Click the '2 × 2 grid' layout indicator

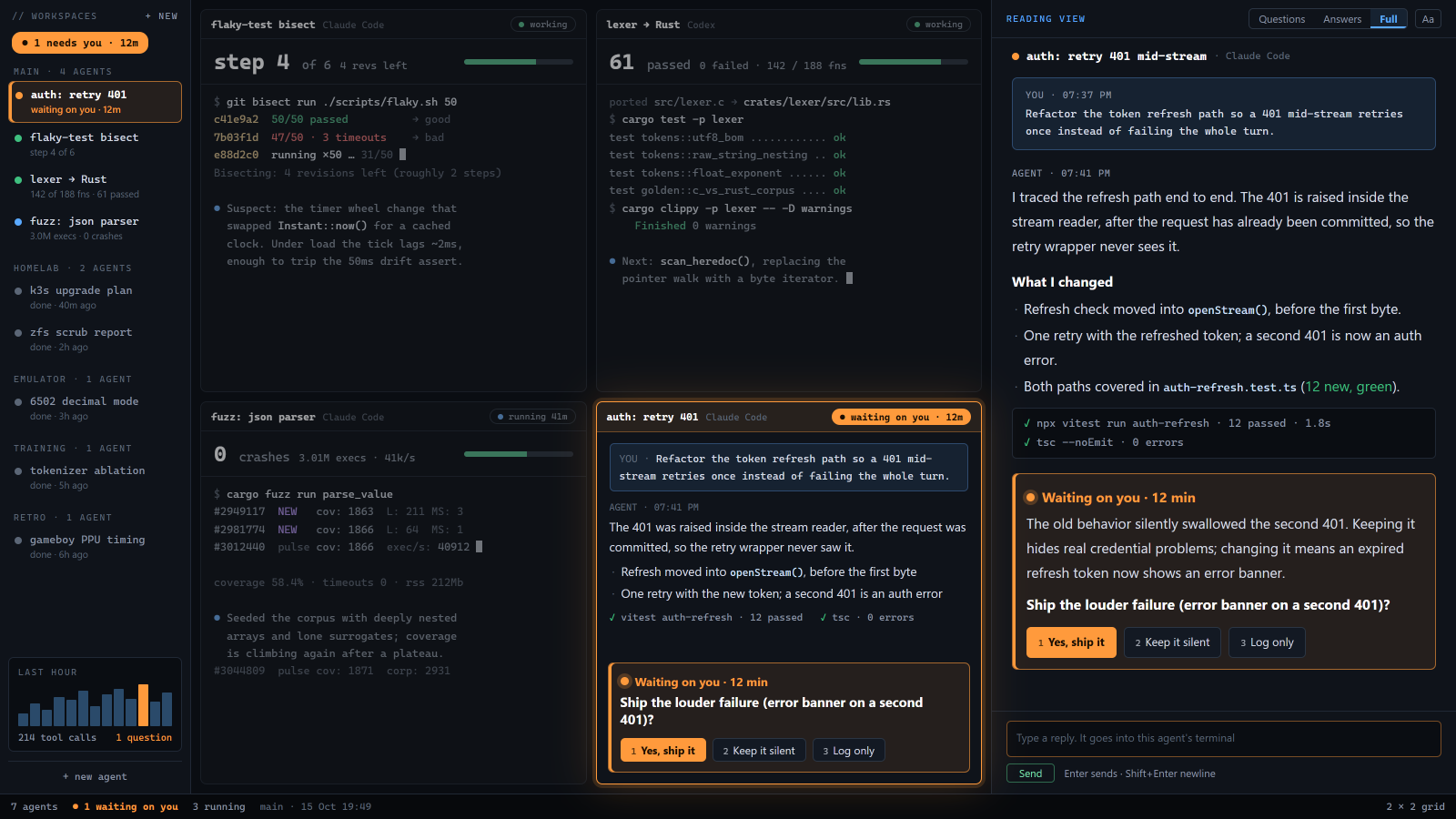[x=1415, y=807]
